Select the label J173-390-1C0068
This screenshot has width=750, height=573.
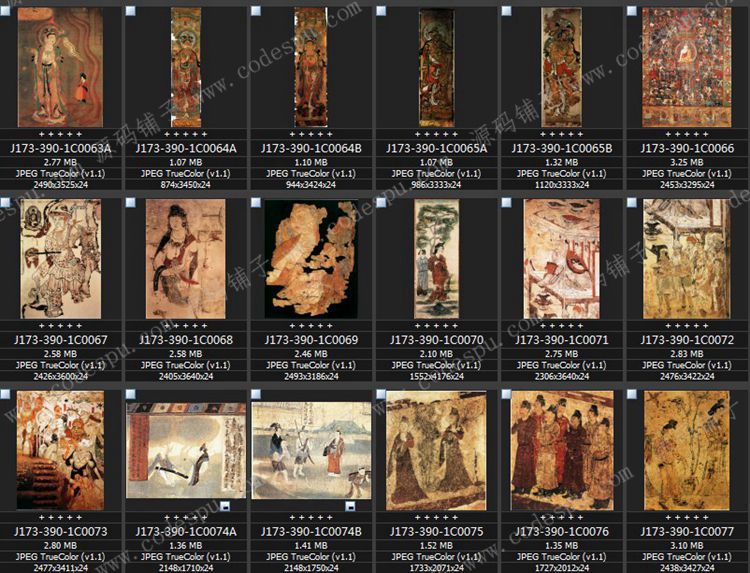pyautogui.click(x=186, y=340)
